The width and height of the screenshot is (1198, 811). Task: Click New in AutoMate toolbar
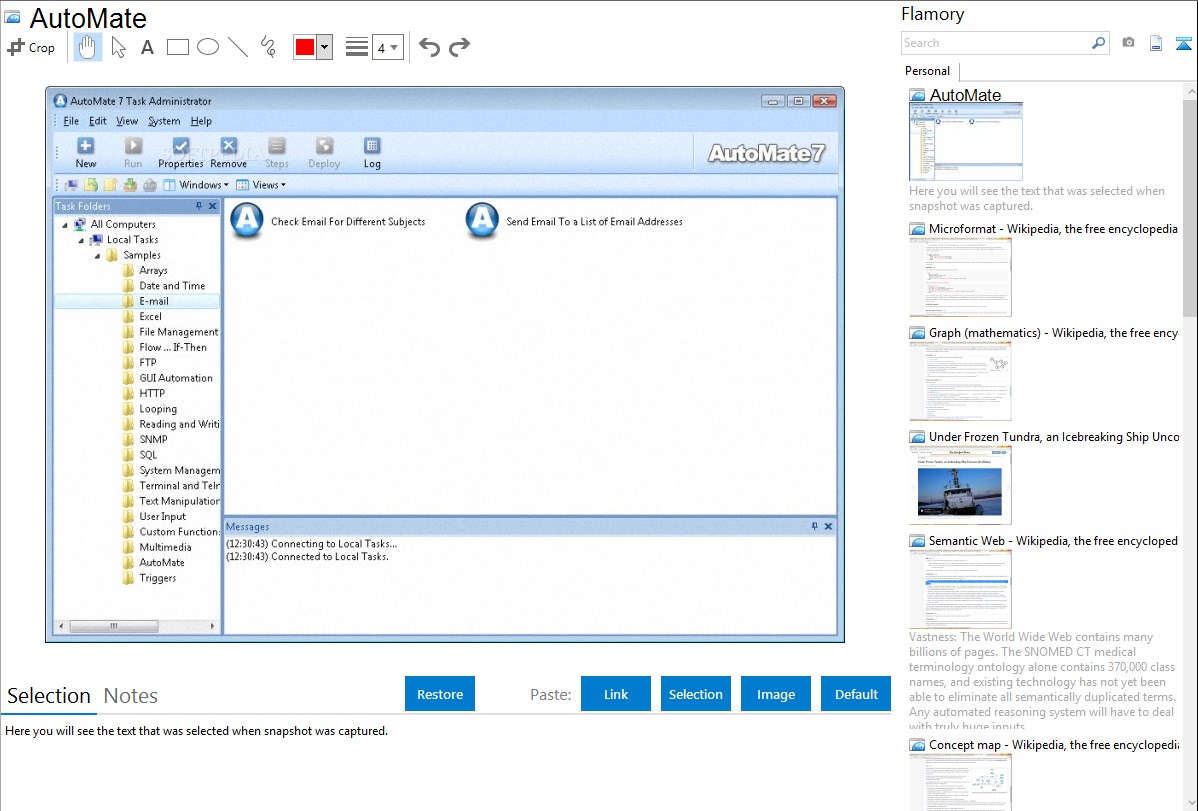[x=86, y=153]
